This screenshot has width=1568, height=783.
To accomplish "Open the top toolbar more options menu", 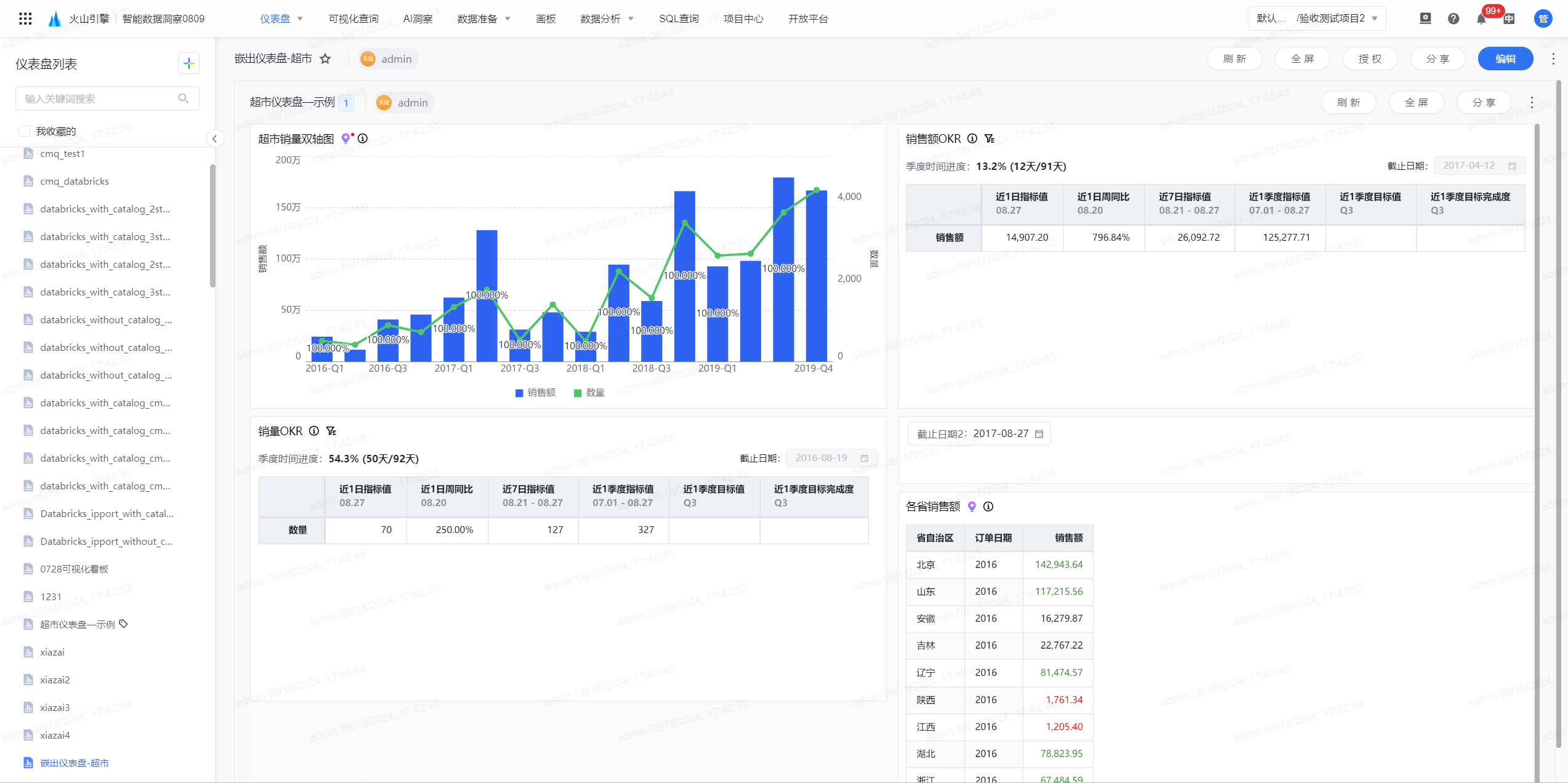I will 1553,58.
